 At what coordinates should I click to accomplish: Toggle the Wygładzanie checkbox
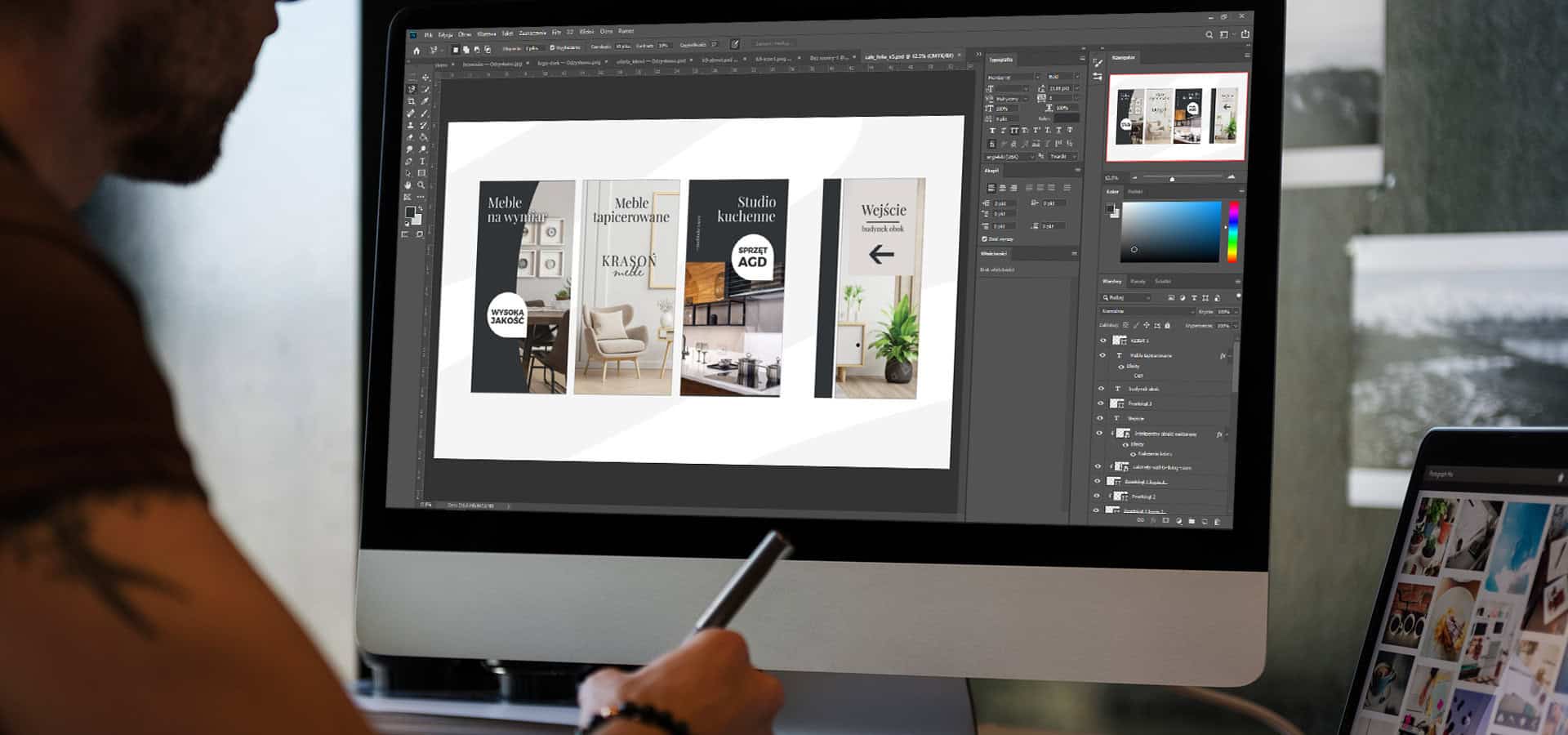pyautogui.click(x=552, y=47)
